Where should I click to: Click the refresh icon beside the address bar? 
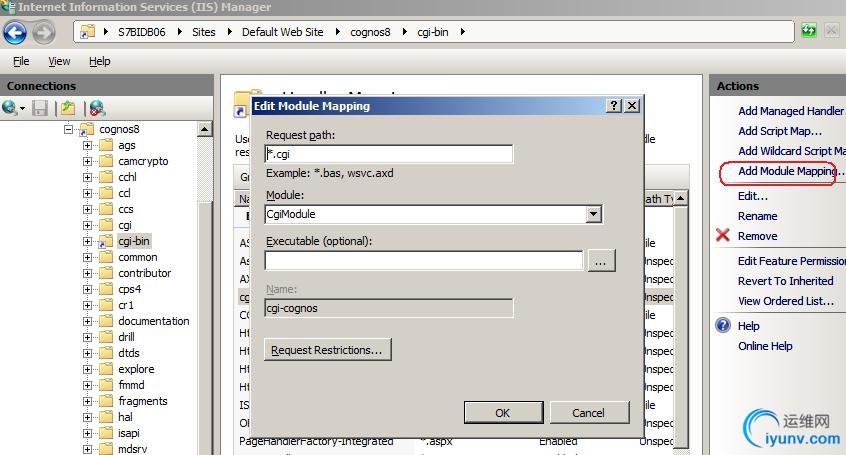[808, 31]
